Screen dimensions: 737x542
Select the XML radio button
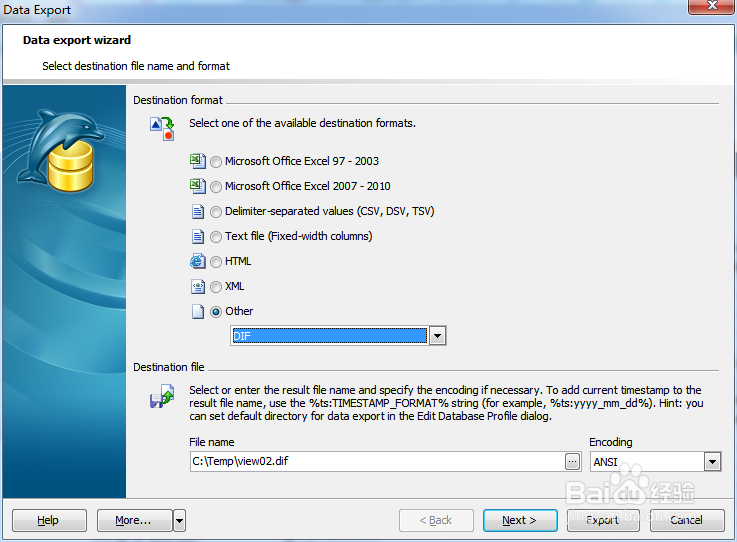tap(216, 287)
